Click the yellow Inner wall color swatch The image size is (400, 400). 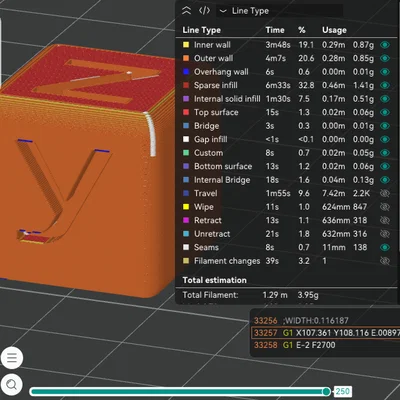[x=186, y=45]
